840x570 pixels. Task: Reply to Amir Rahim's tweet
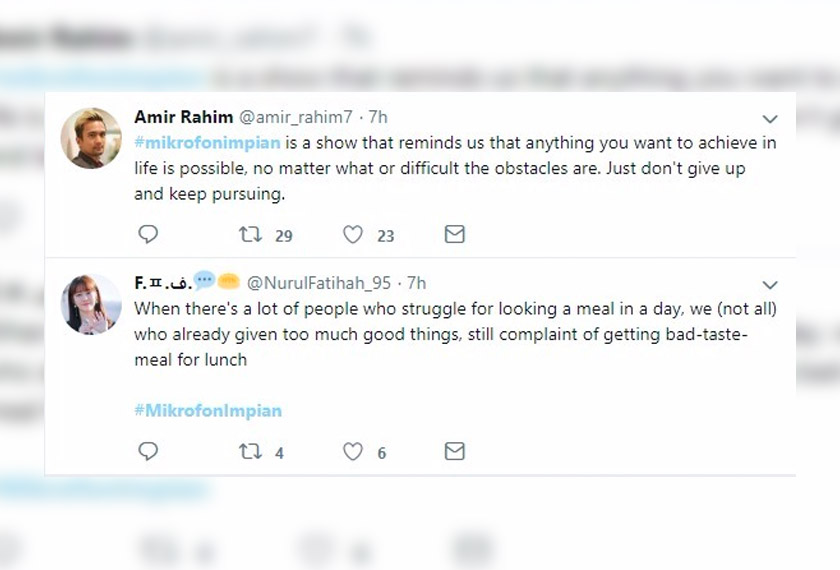(148, 235)
